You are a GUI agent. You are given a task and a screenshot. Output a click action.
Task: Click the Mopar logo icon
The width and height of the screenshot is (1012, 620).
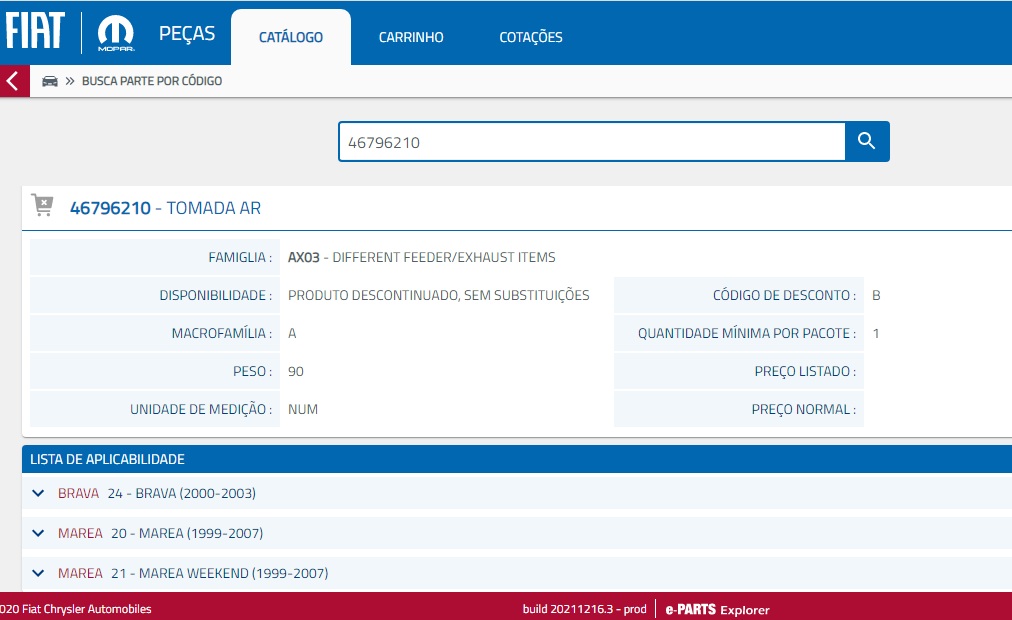116,34
